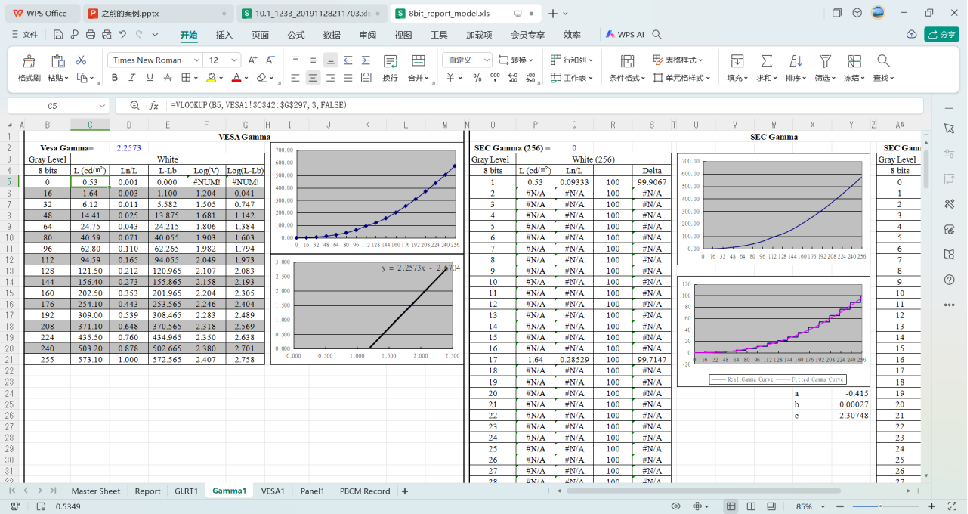This screenshot has width=968, height=514.
Task: Click the selection pointer icon in sidebar
Action: click(949, 128)
